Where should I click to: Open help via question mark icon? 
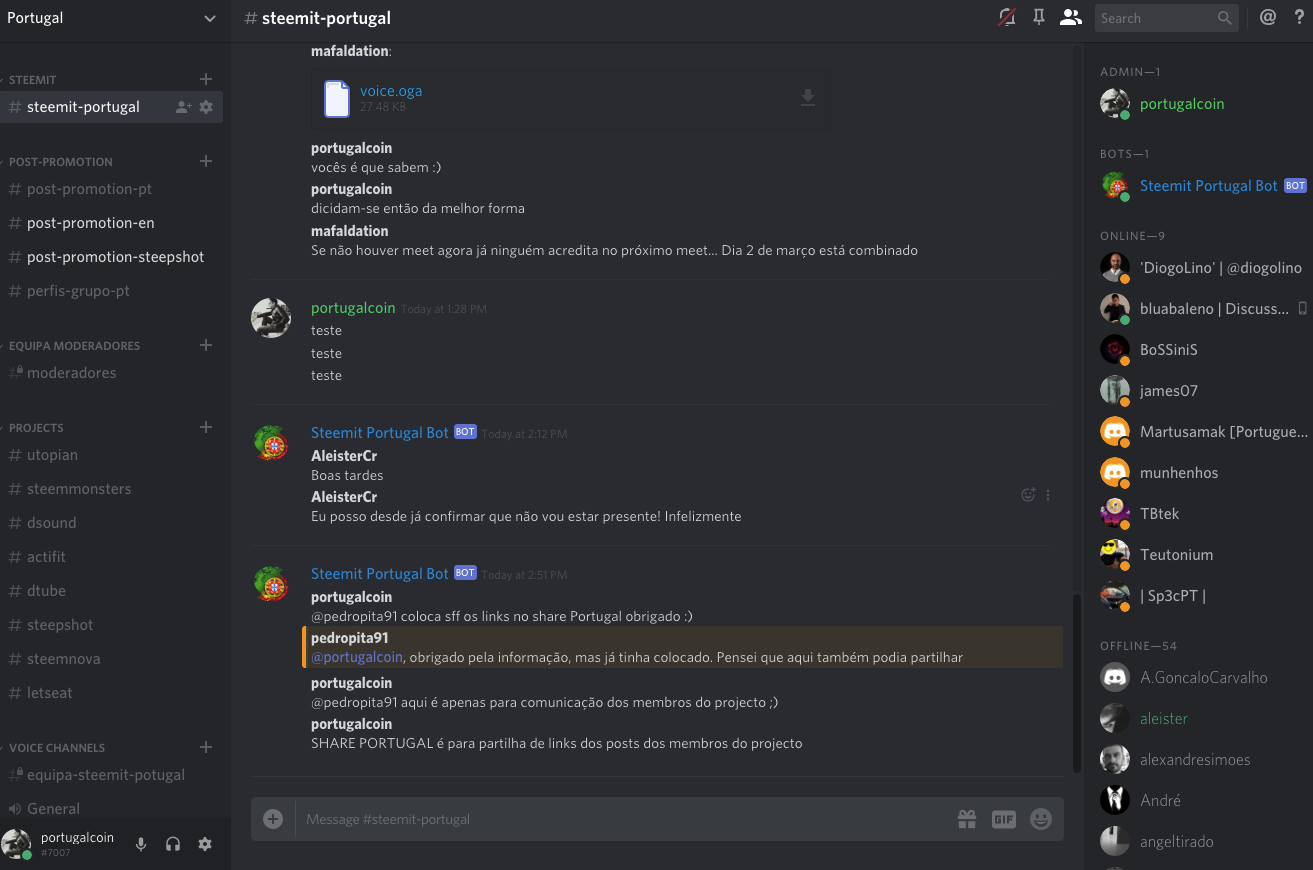click(1299, 17)
